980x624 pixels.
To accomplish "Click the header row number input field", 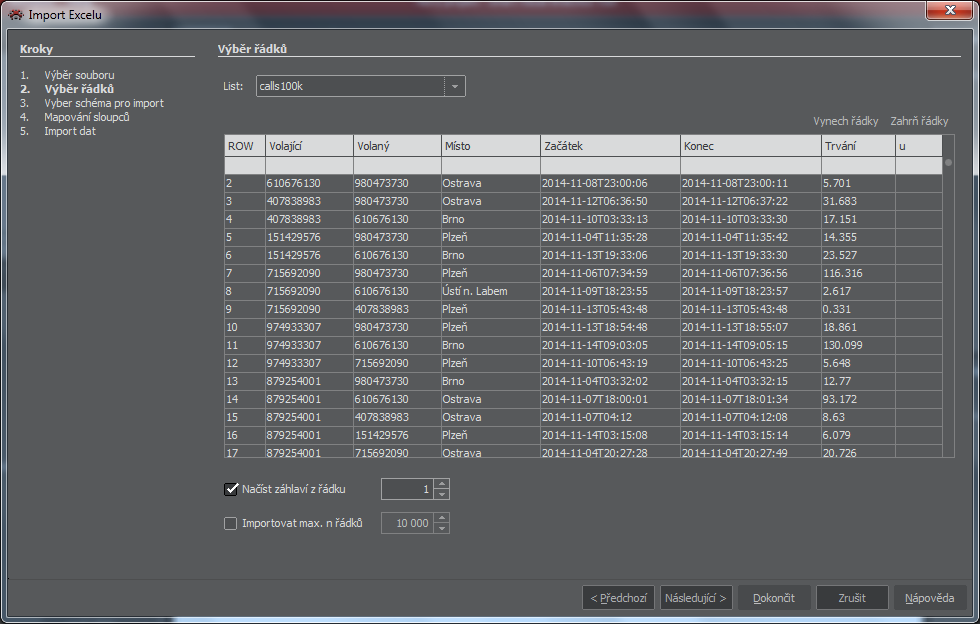I will (x=407, y=489).
